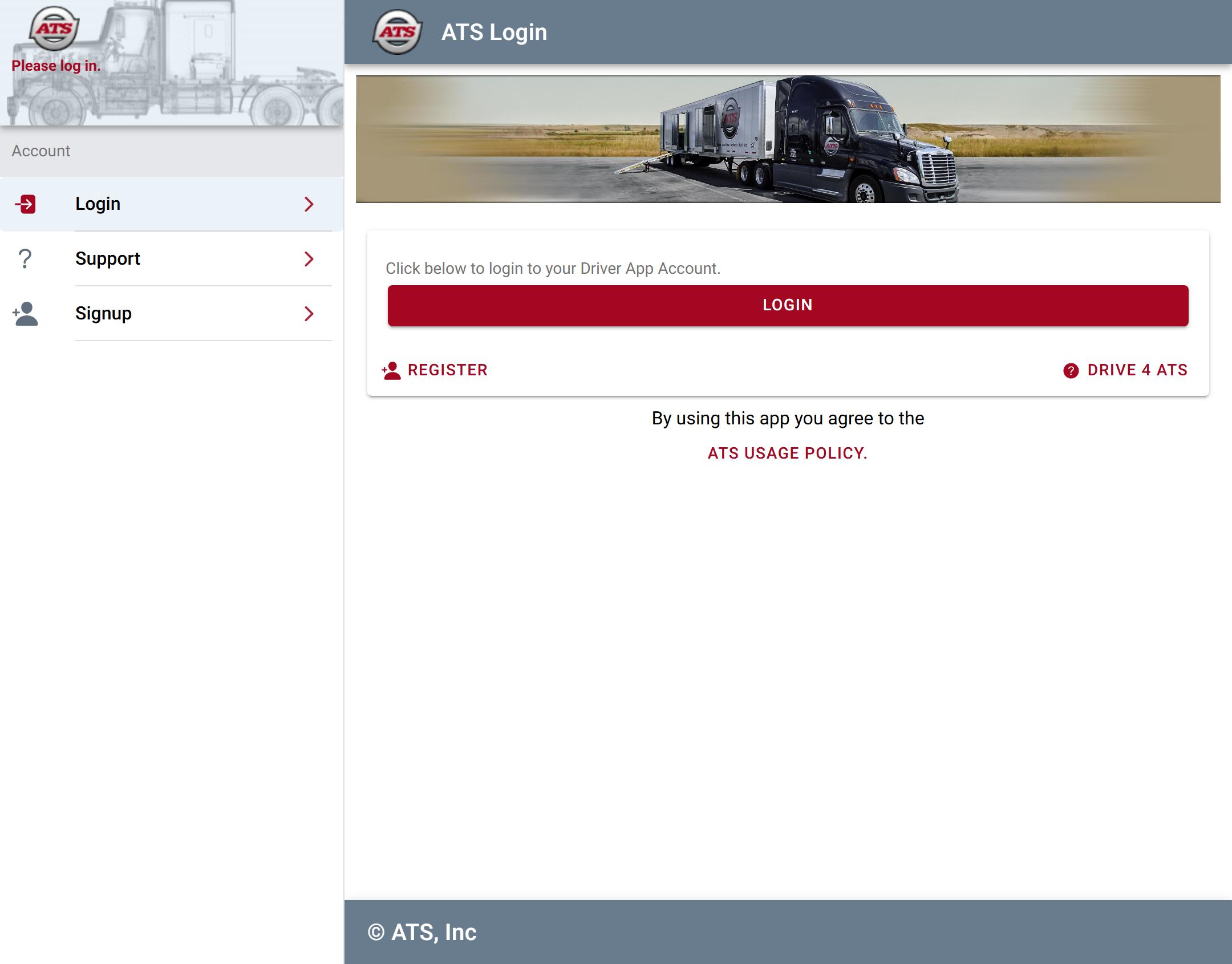The width and height of the screenshot is (1232, 964).
Task: Click the '© ATS, Inc' footer text
Action: coord(422,932)
